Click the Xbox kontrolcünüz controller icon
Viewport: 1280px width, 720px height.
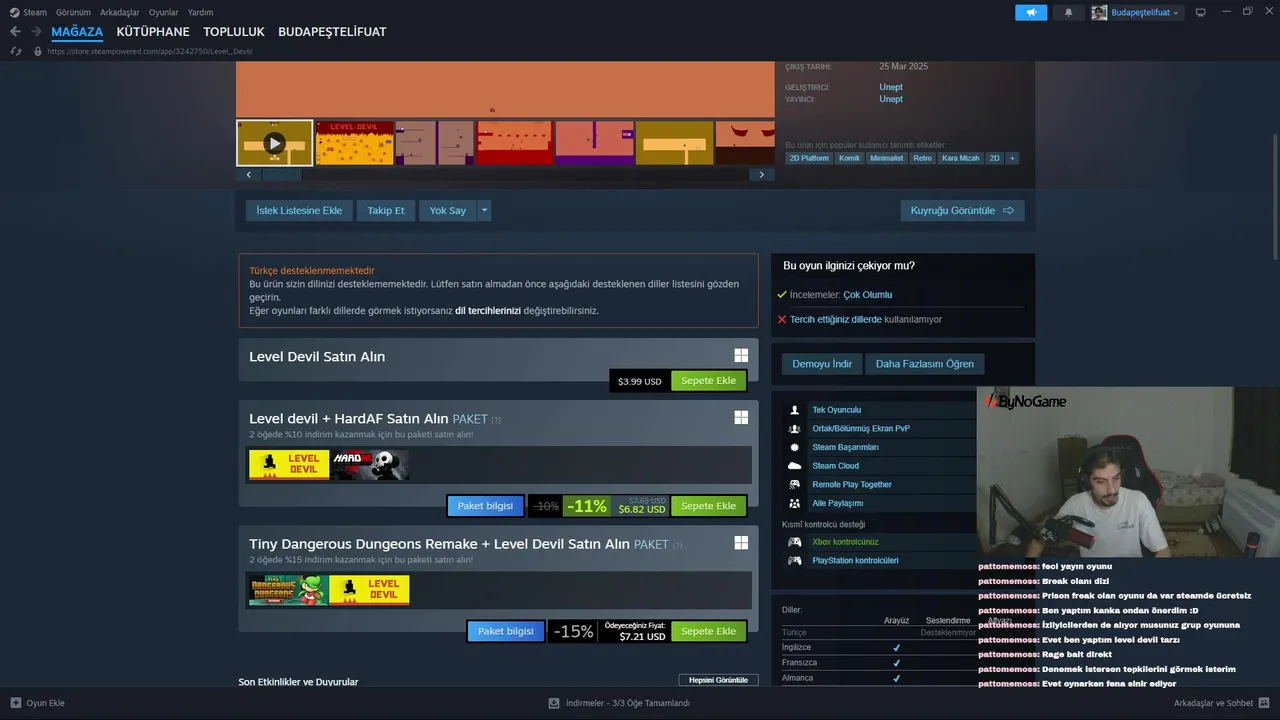pos(795,542)
